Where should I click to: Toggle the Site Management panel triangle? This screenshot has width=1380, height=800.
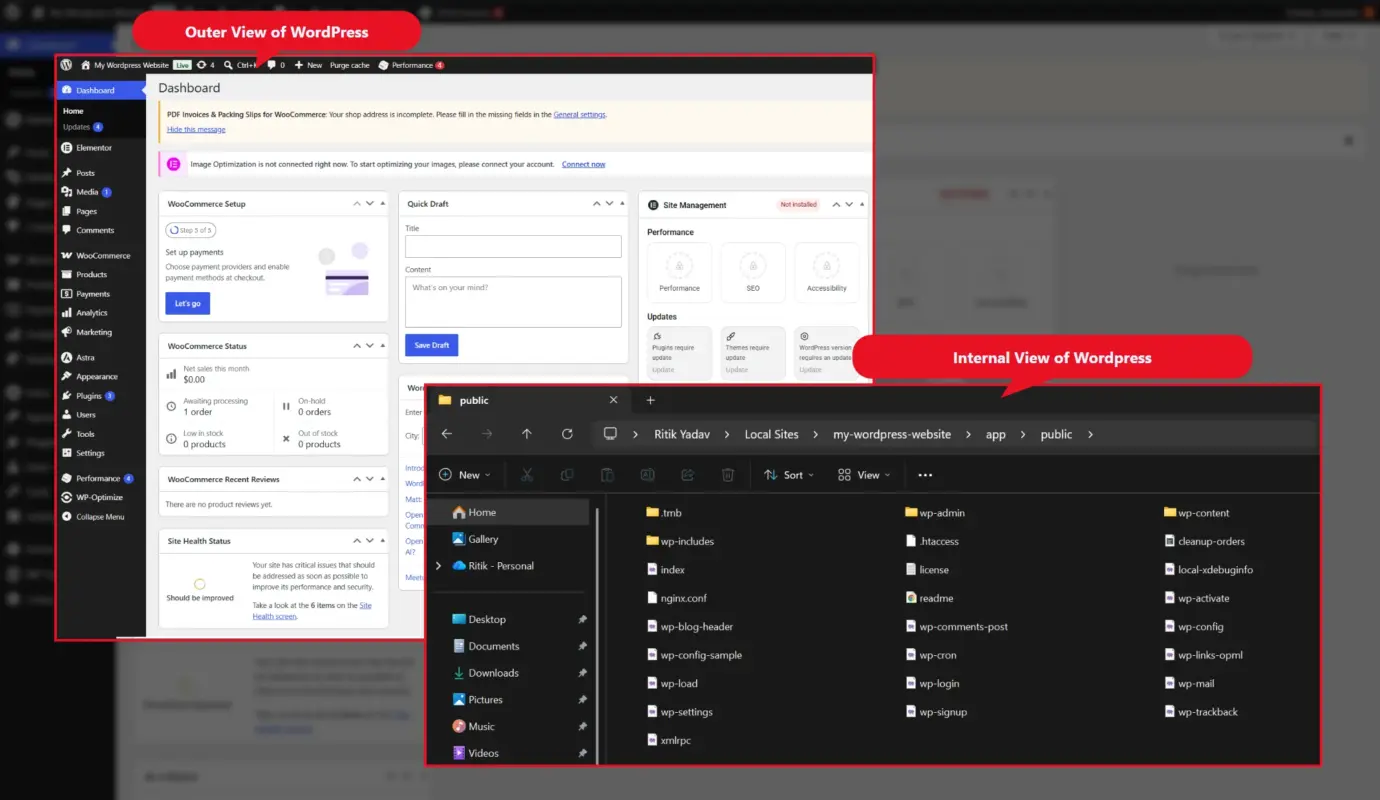862,205
